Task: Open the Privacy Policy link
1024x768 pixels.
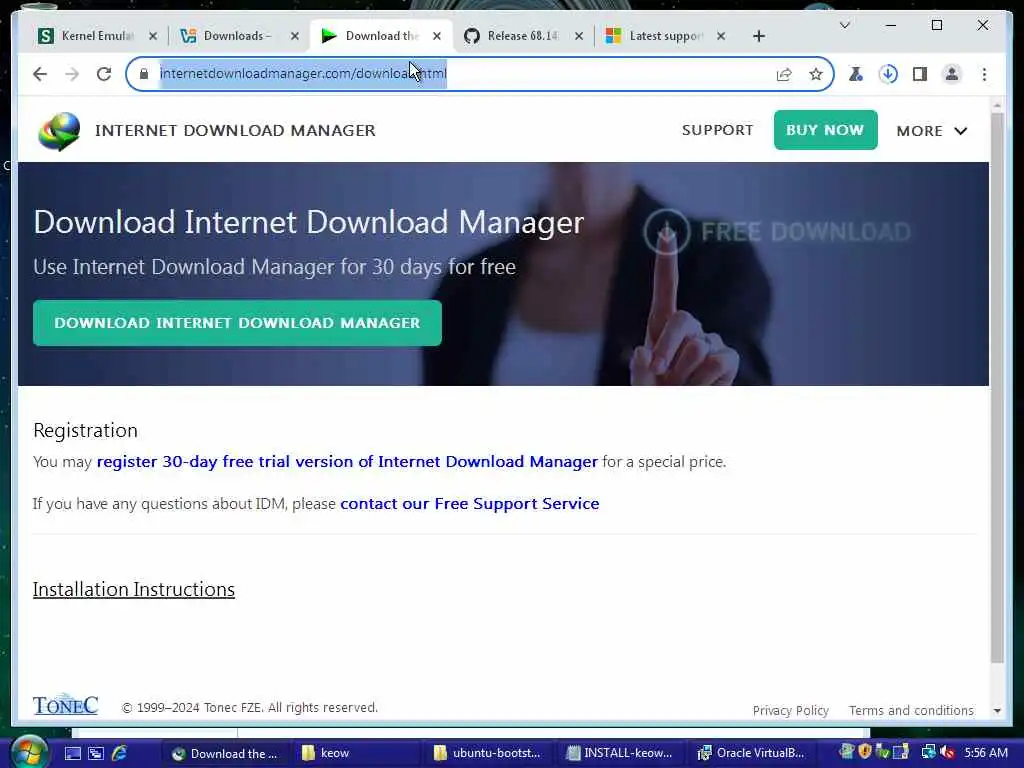Action: coord(790,711)
